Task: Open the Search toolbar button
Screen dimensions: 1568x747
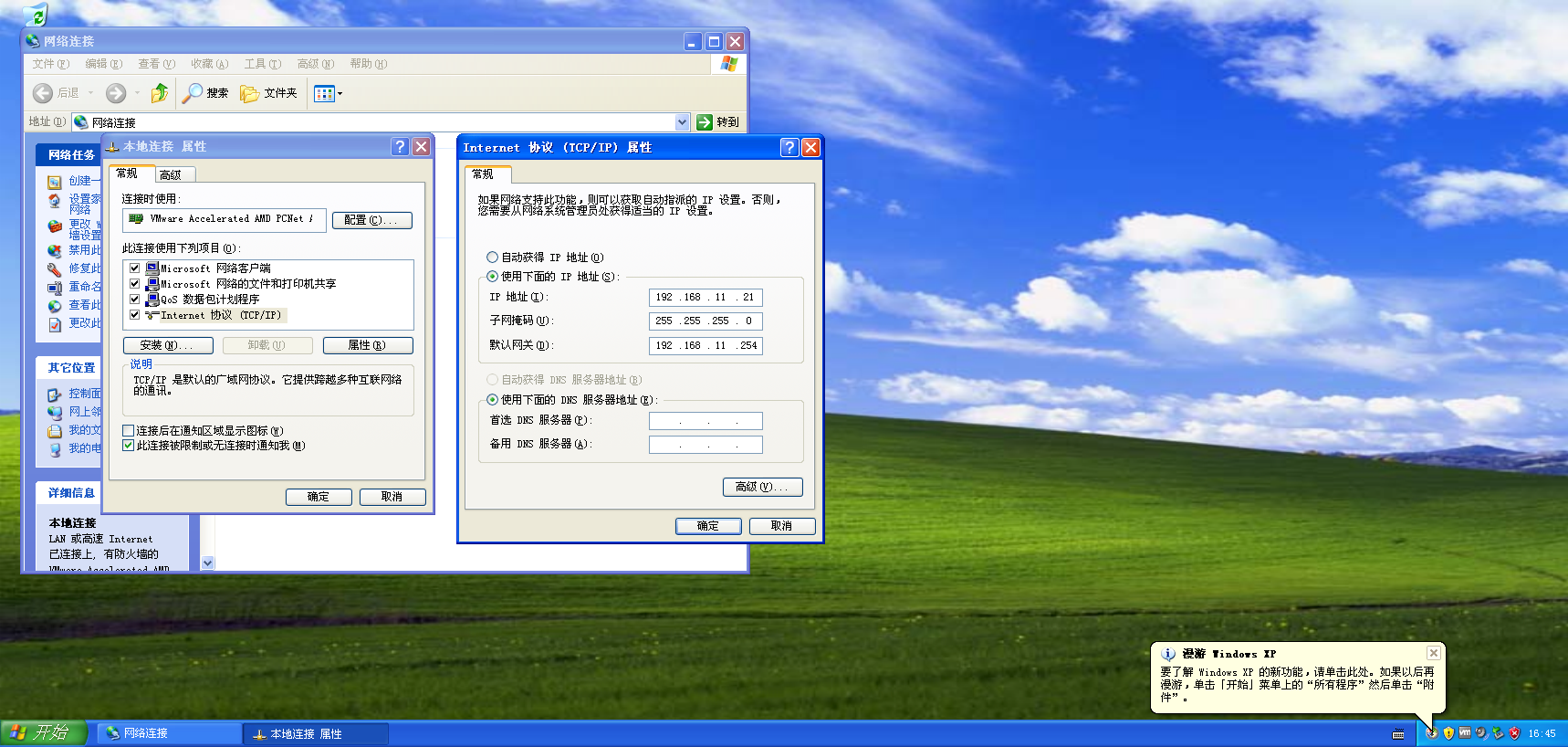Action: (x=205, y=93)
